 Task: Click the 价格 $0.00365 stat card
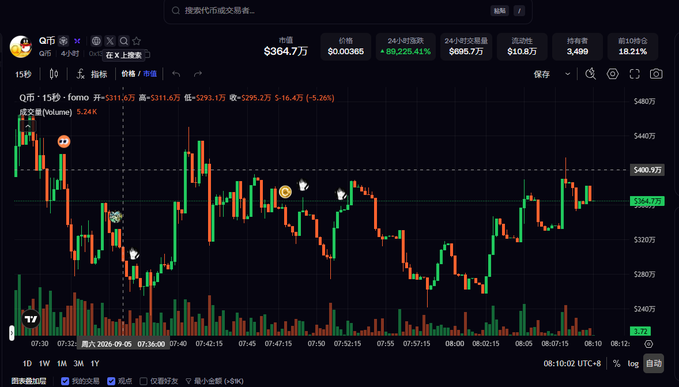click(x=346, y=47)
